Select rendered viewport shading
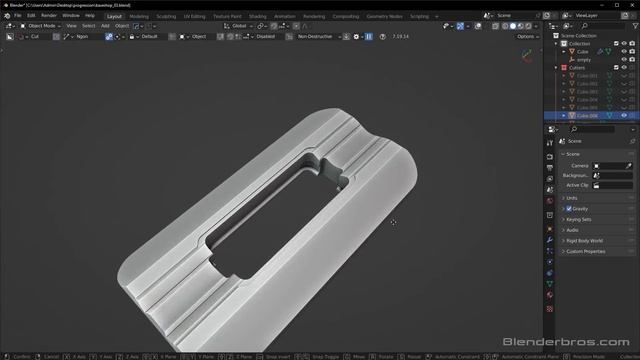640x360 pixels. pos(528,26)
